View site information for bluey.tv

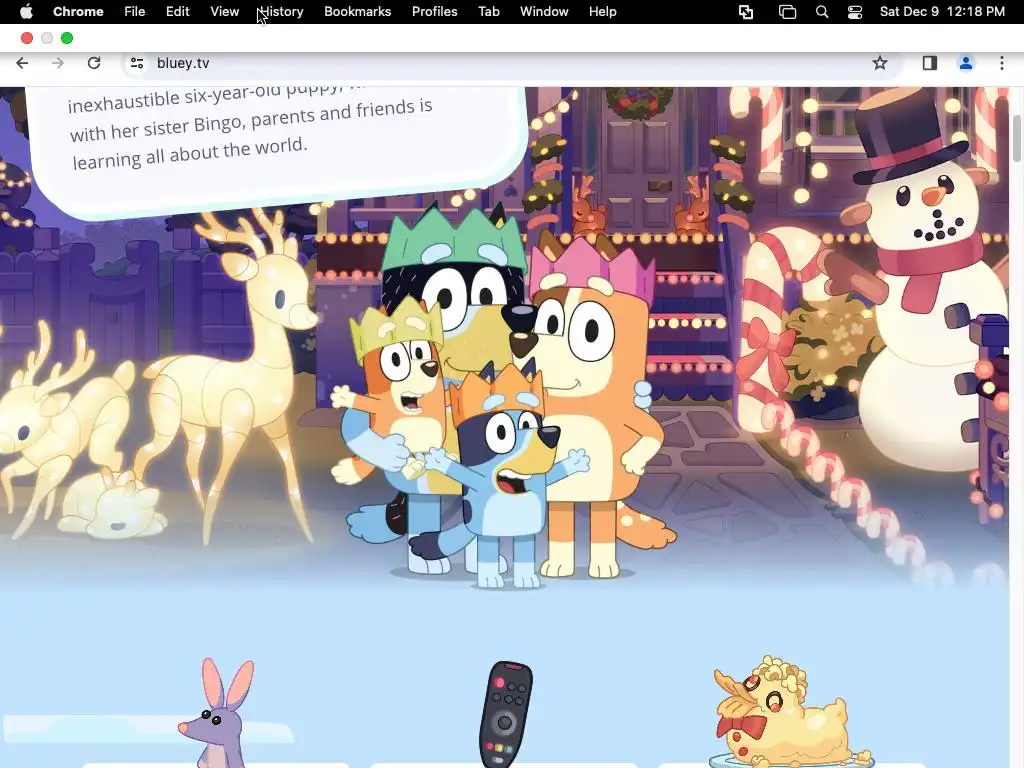136,63
